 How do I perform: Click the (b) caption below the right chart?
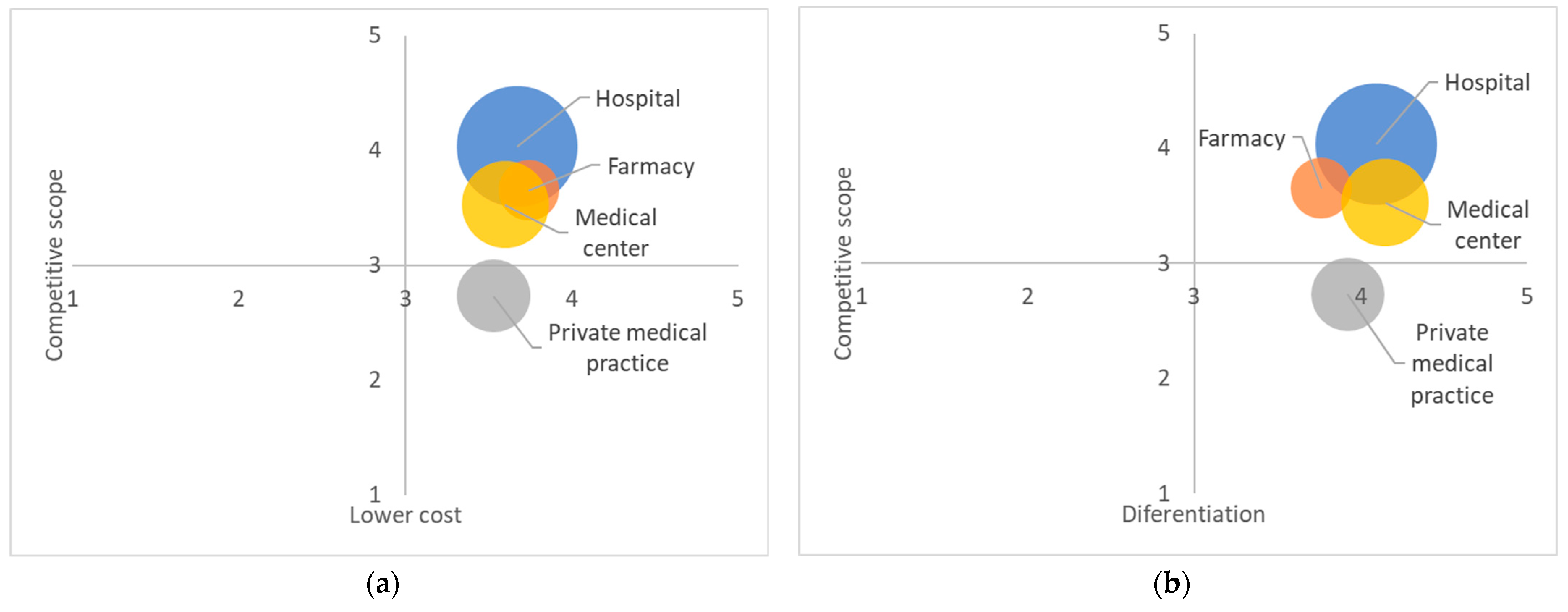click(1171, 583)
